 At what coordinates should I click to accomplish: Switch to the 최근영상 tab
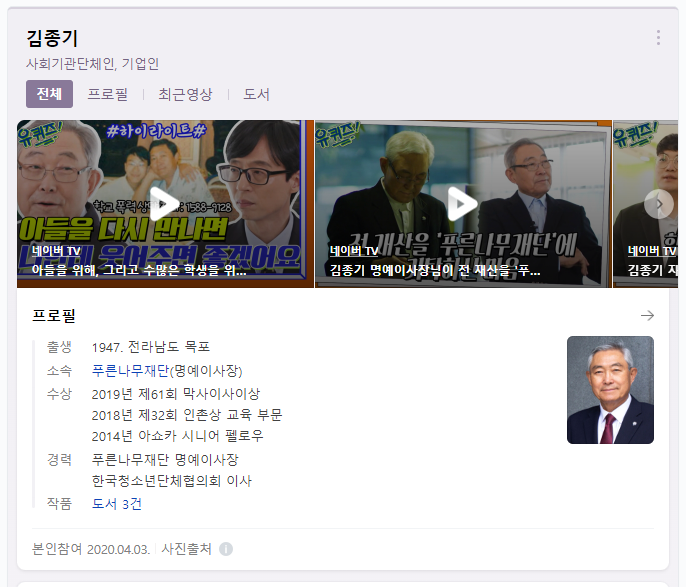click(185, 94)
